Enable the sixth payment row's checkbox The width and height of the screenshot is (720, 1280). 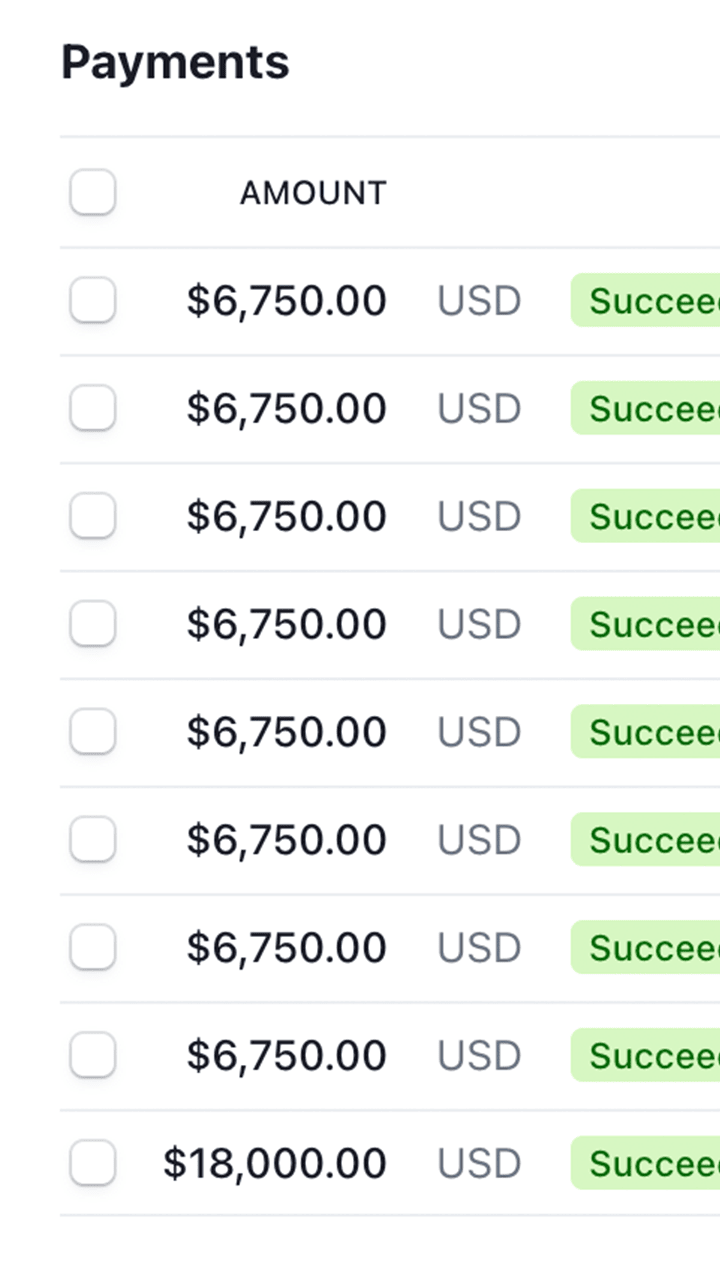(x=93, y=840)
